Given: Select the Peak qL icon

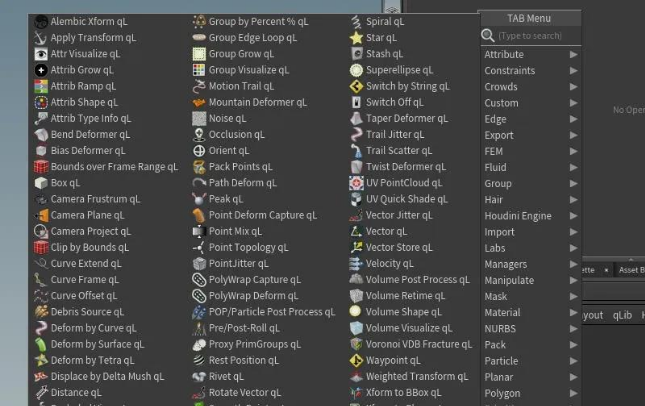Looking at the screenshot, I should [199, 199].
